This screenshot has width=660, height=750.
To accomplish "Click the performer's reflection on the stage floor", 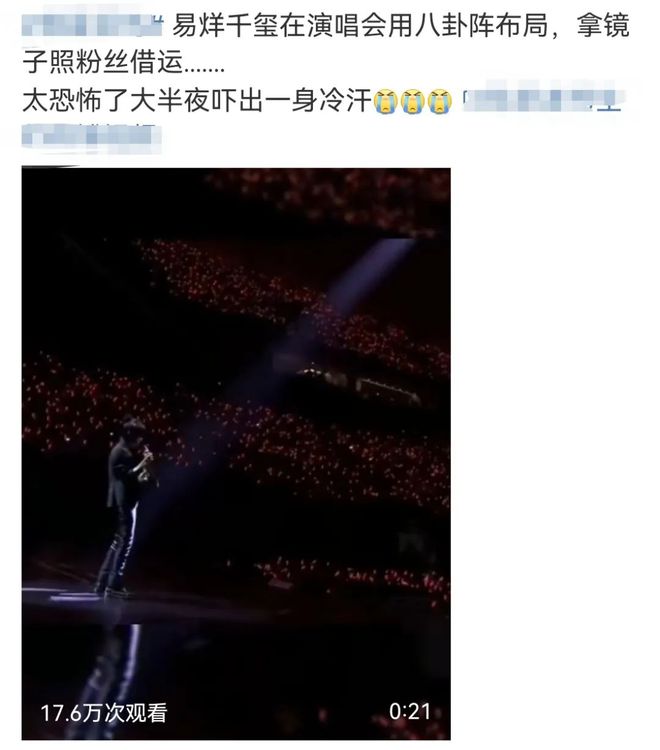I will [x=112, y=670].
